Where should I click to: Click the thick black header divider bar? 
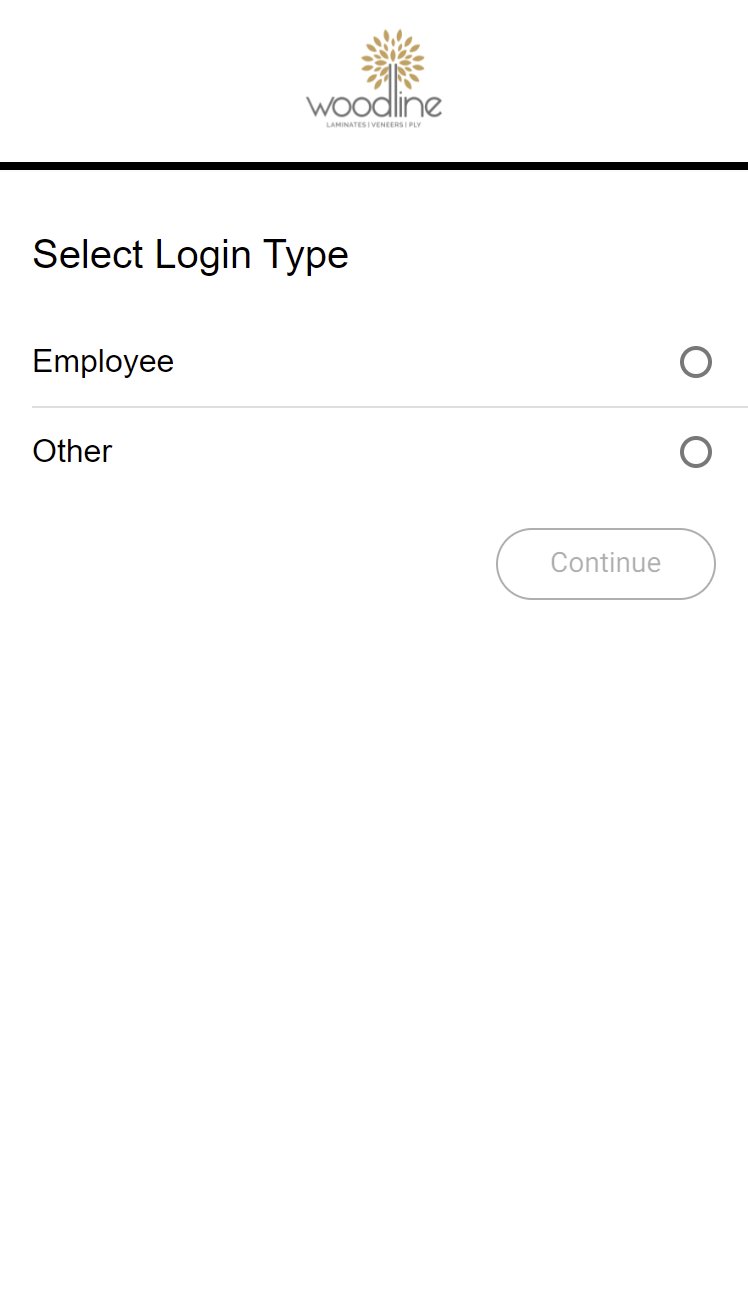point(374,166)
